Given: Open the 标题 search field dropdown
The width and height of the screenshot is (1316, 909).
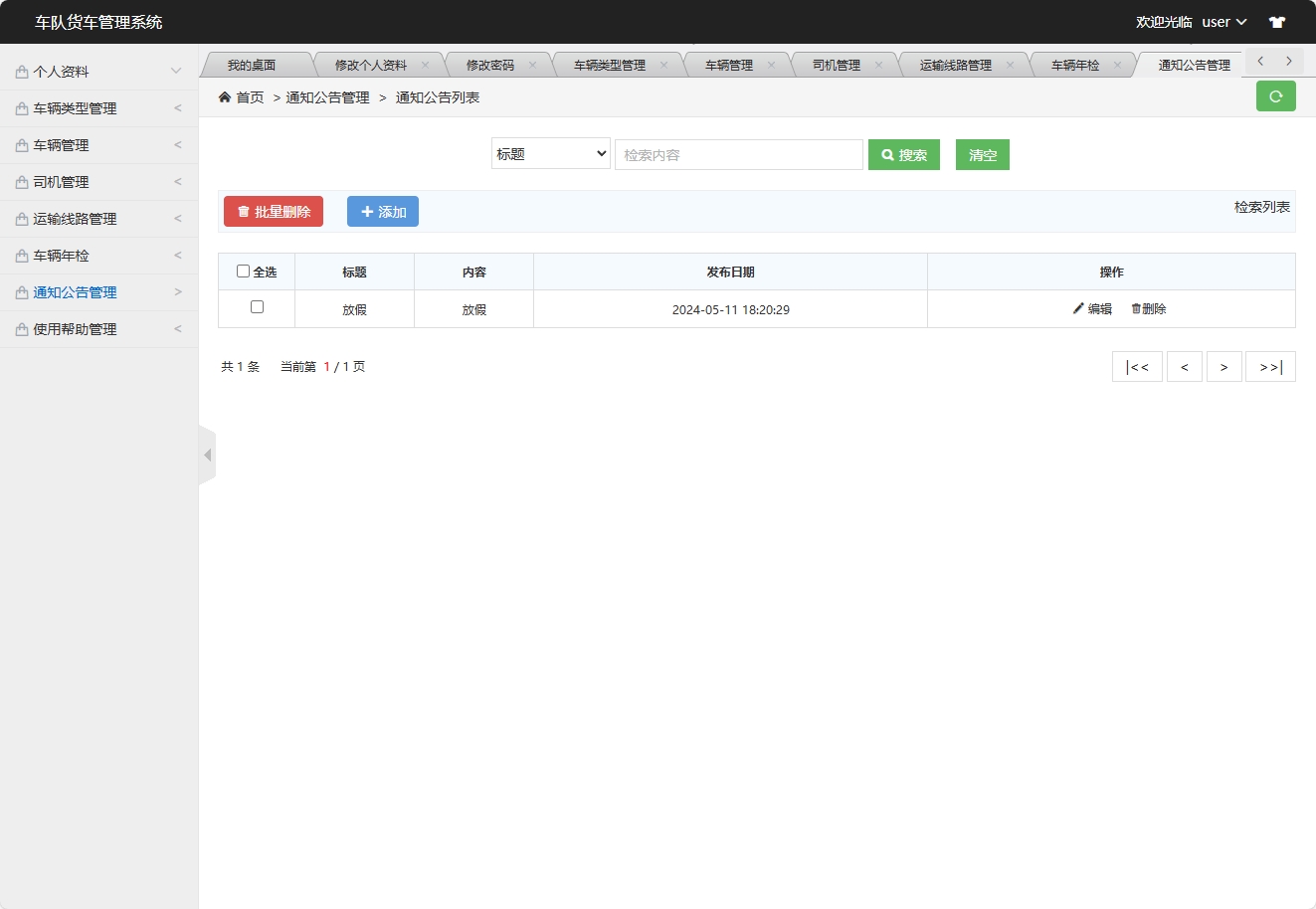Looking at the screenshot, I should (x=550, y=154).
